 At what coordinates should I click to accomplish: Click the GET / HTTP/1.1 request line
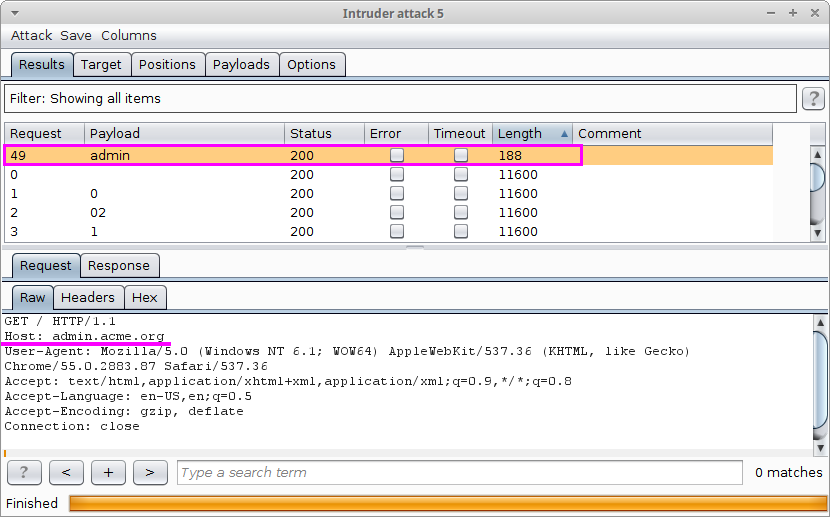tap(60, 321)
